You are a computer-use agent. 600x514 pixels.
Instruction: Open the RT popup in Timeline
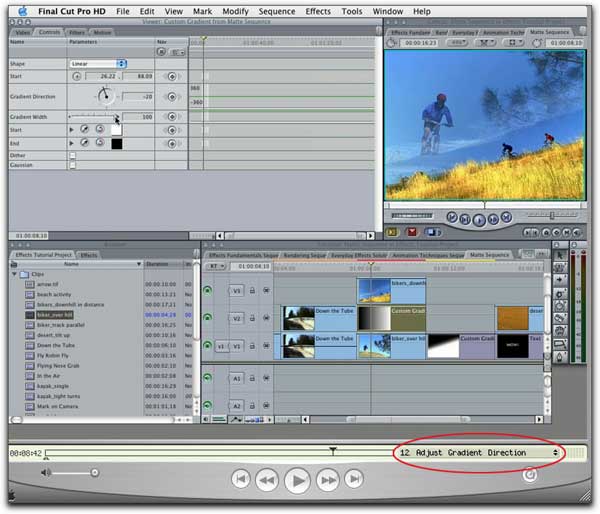point(216,266)
